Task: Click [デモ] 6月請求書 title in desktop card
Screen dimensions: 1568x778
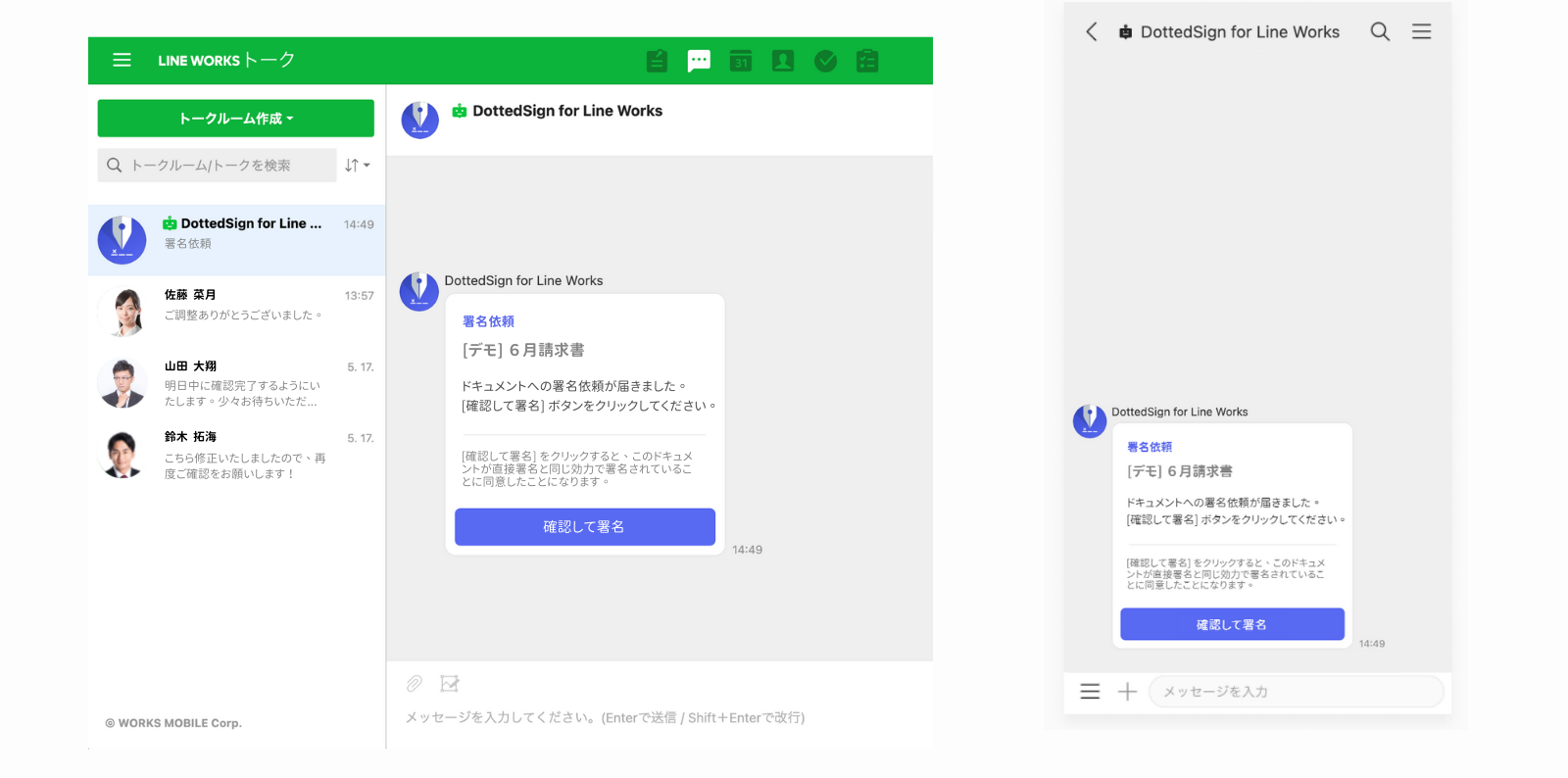Action: pyautogui.click(x=523, y=350)
